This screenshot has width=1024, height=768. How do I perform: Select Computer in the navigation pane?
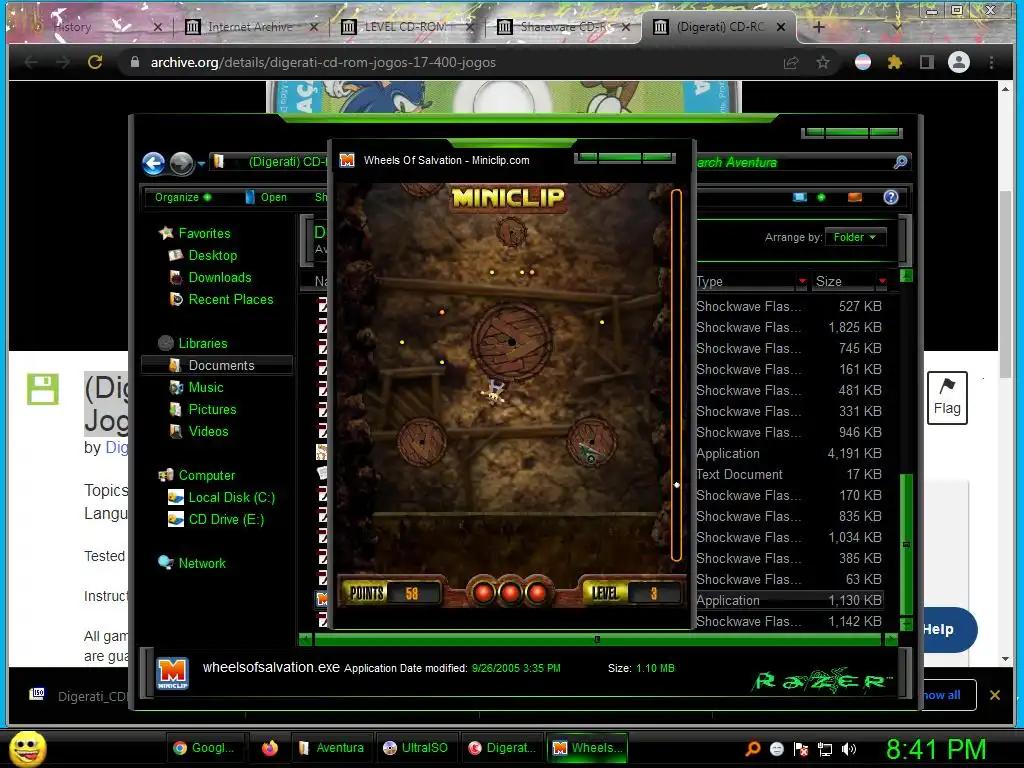(207, 475)
